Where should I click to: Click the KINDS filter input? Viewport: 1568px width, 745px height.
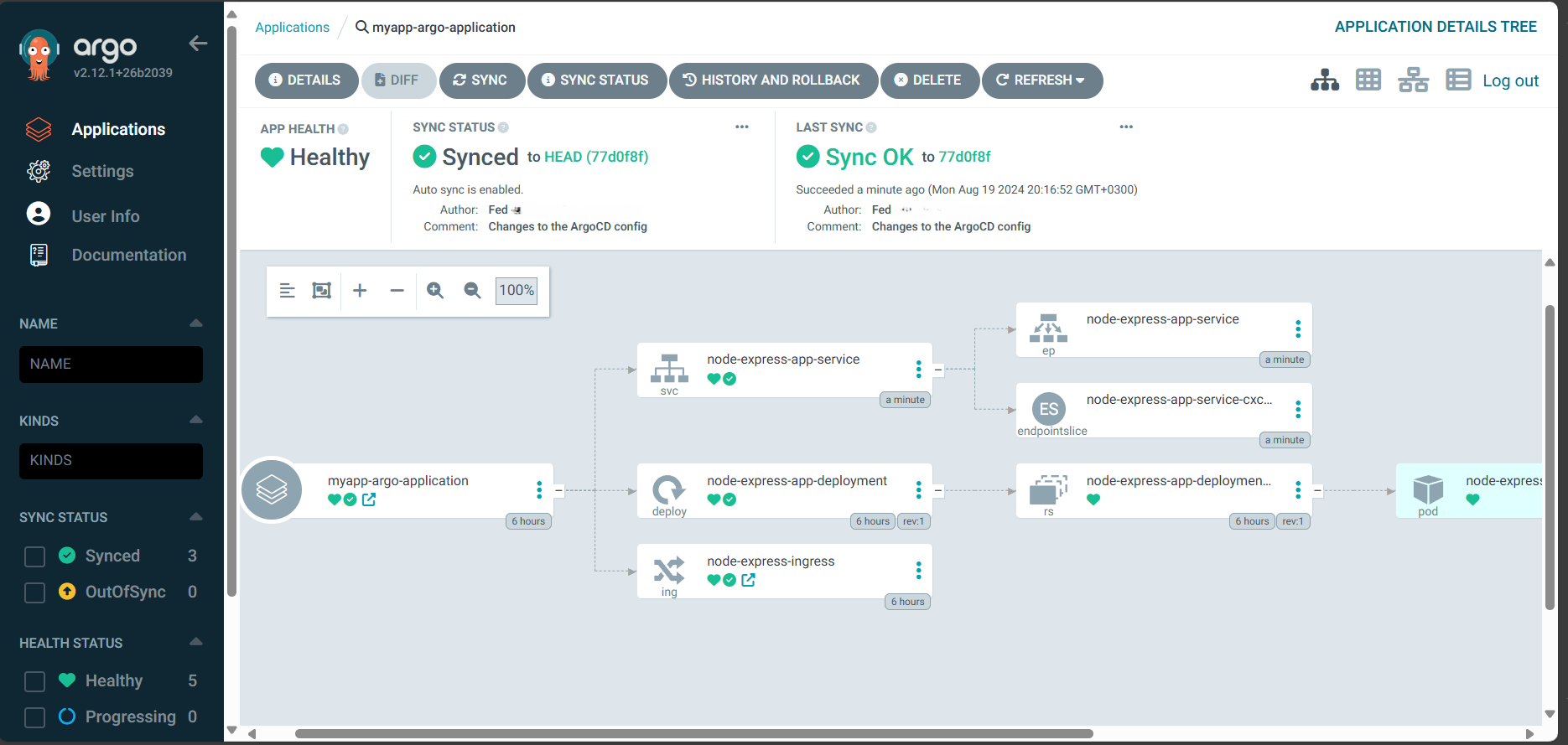[111, 461]
